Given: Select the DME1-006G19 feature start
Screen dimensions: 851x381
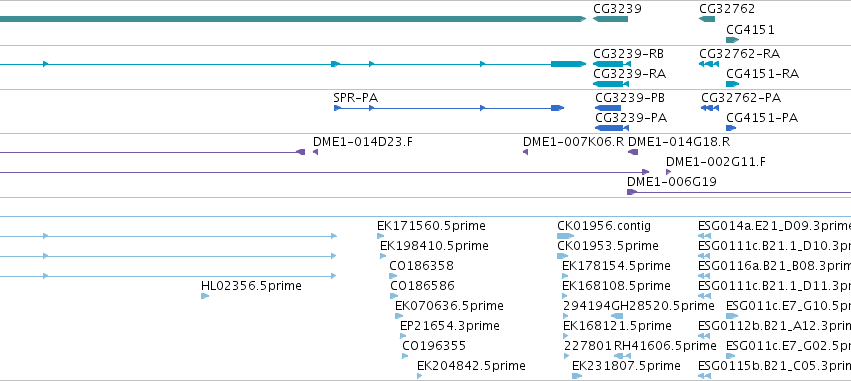Looking at the screenshot, I should [632, 192].
